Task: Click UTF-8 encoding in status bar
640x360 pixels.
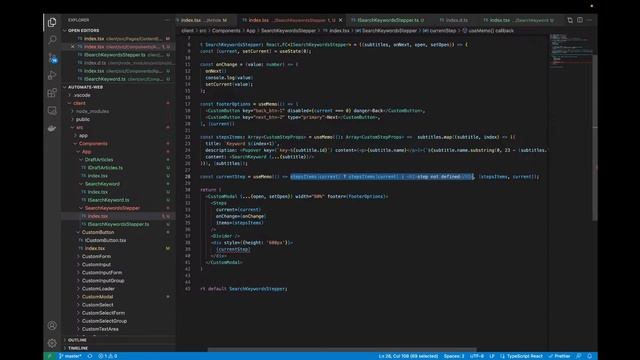Action: (476, 356)
